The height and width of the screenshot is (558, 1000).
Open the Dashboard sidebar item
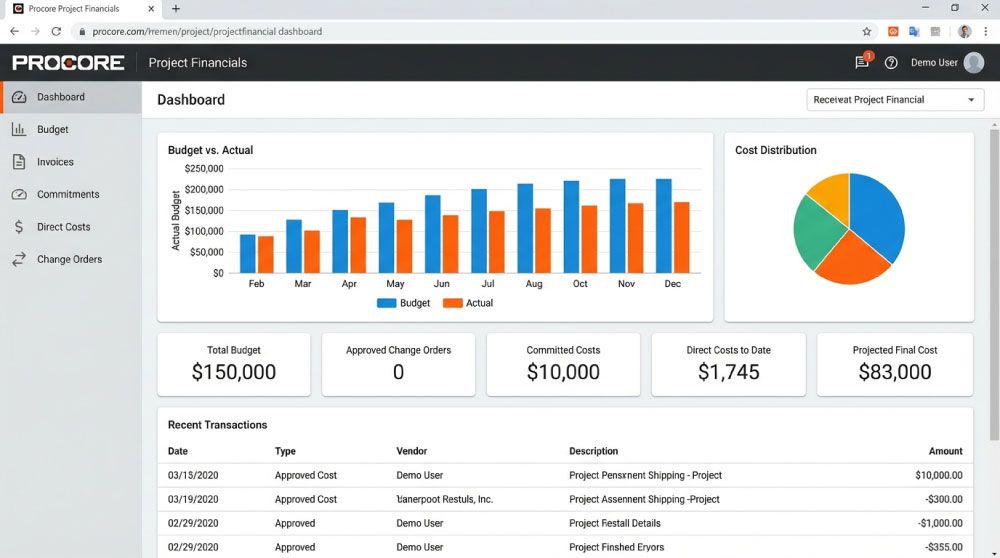tap(71, 97)
